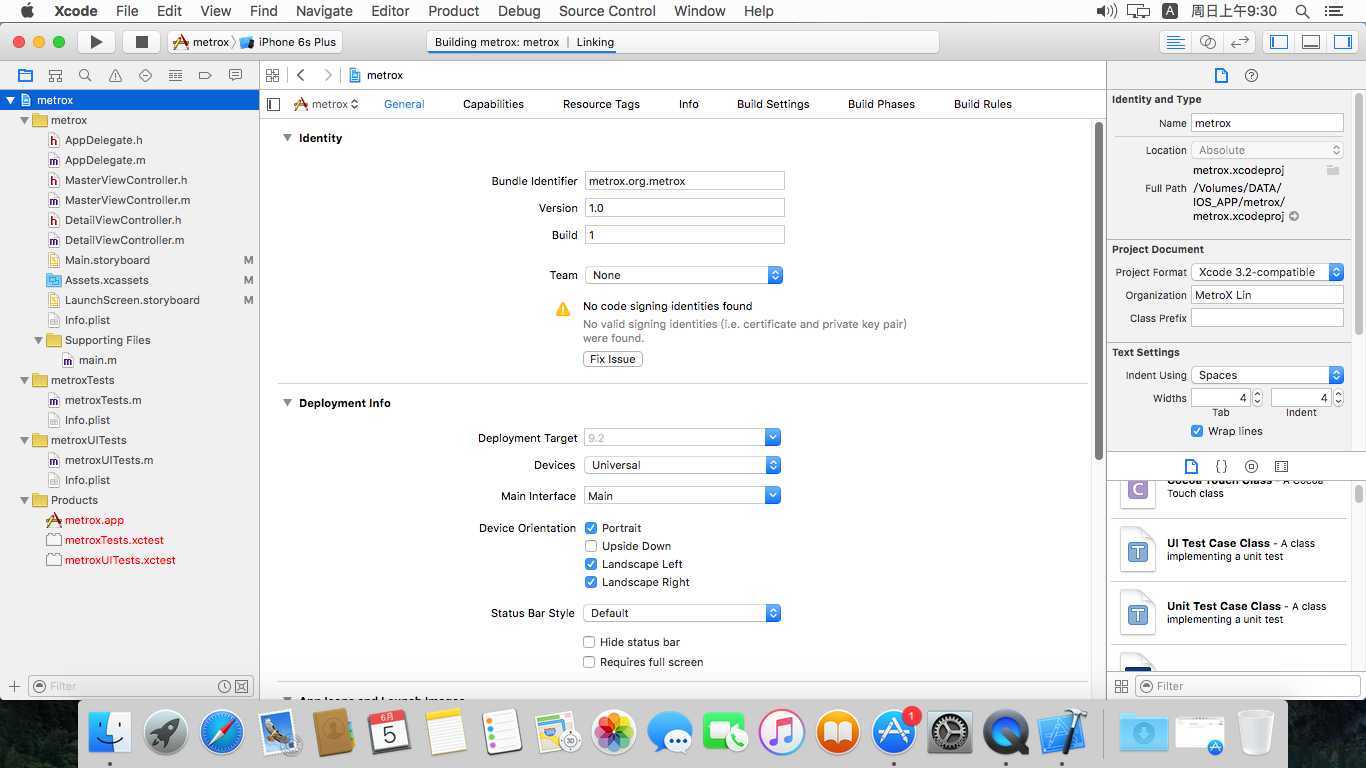The image size is (1366, 768).
Task: Collapse the Identity section triangle
Action: 287,138
